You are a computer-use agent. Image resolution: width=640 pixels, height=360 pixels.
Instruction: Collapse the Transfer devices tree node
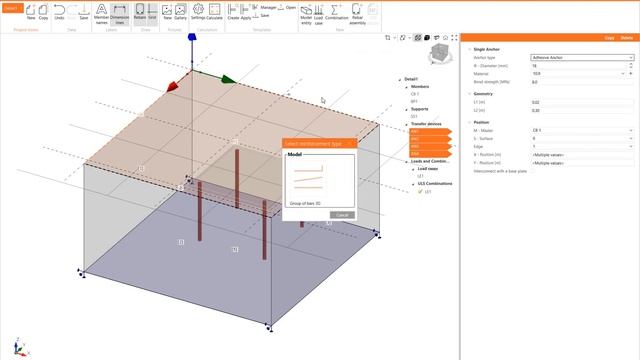click(x=407, y=124)
